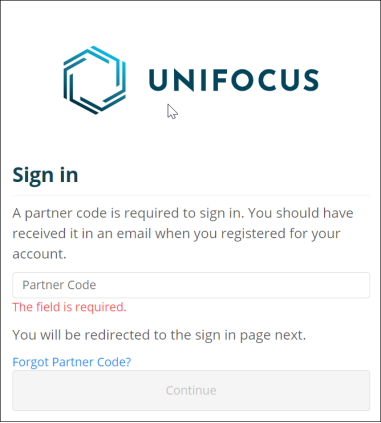
Task: Click the red 'The field is required.' message
Action: click(69, 307)
